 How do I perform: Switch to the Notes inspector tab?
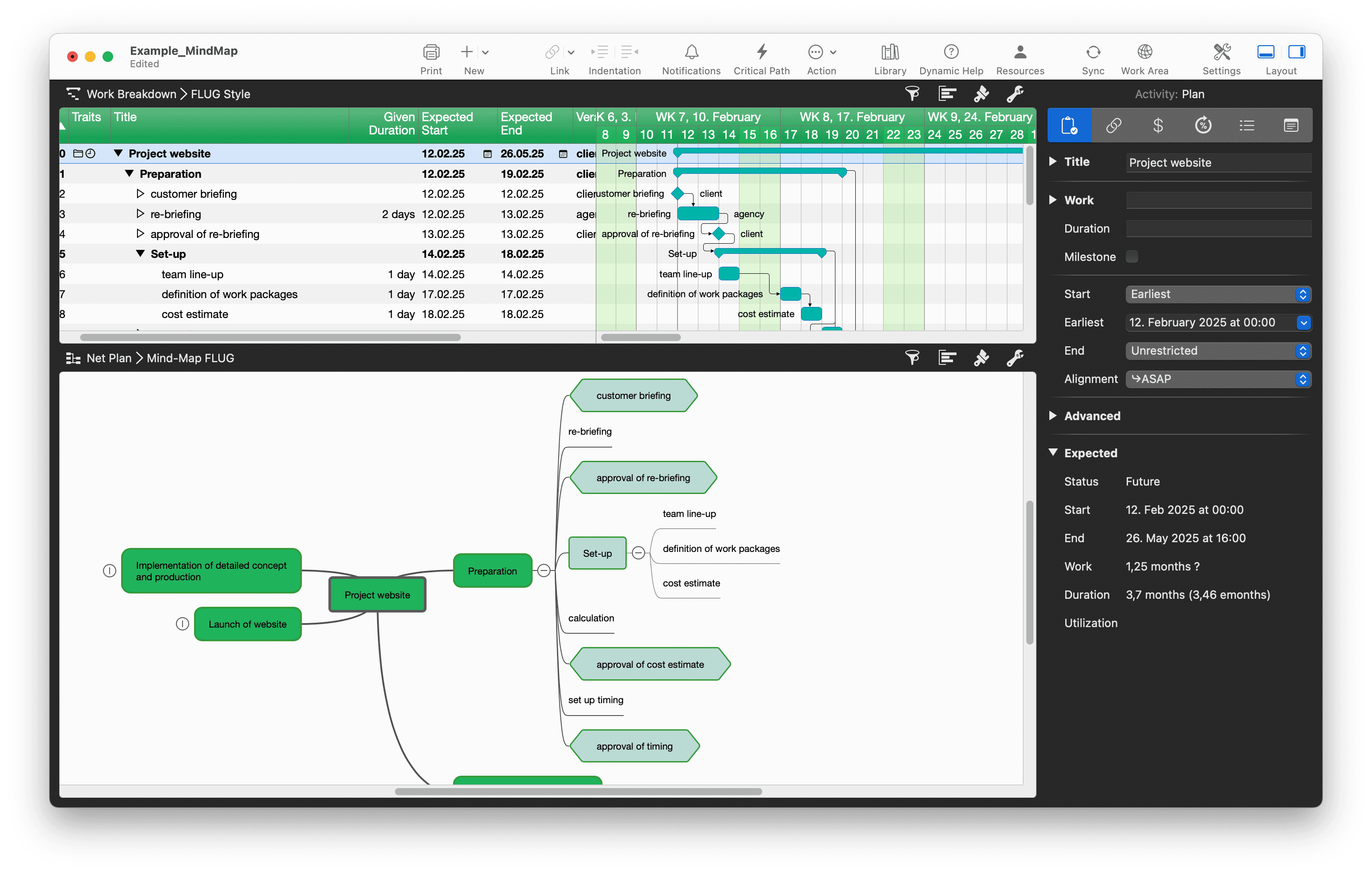pos(1291,125)
